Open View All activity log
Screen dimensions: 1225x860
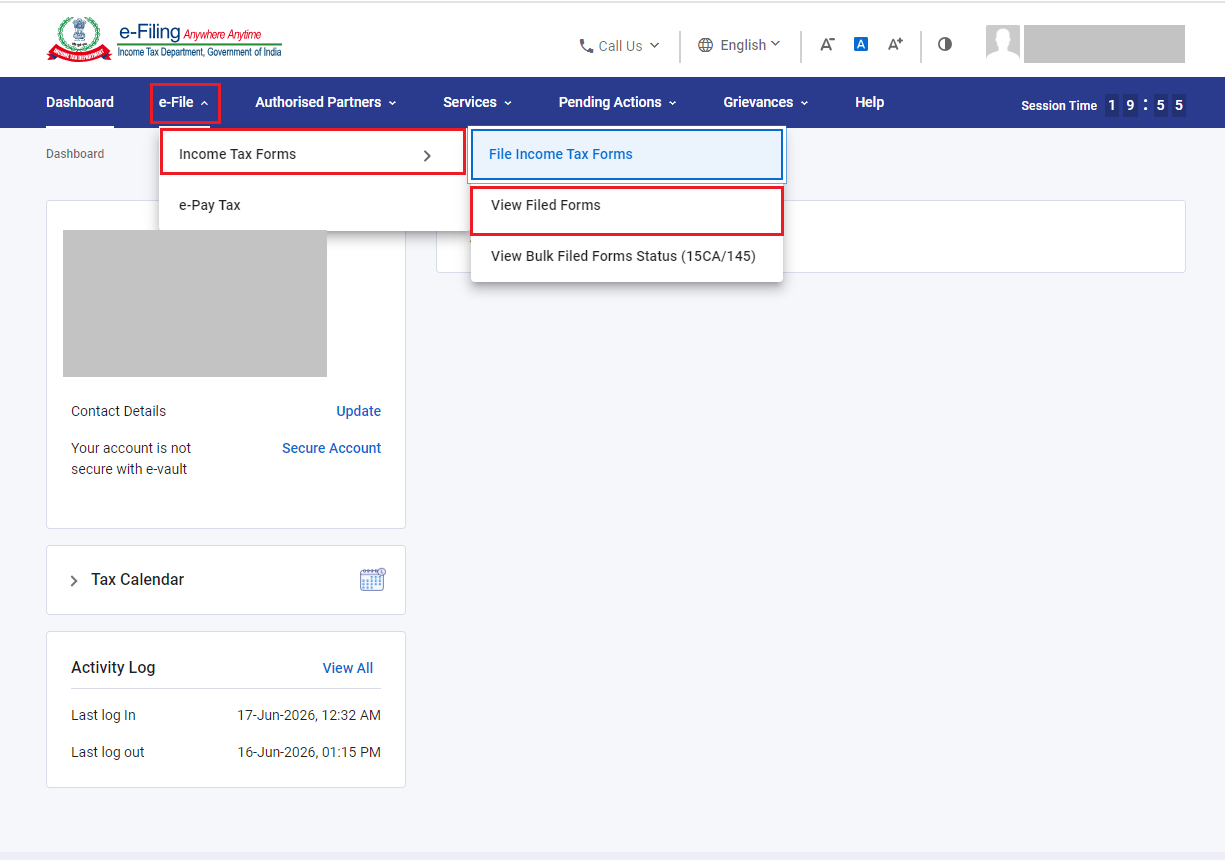(348, 668)
